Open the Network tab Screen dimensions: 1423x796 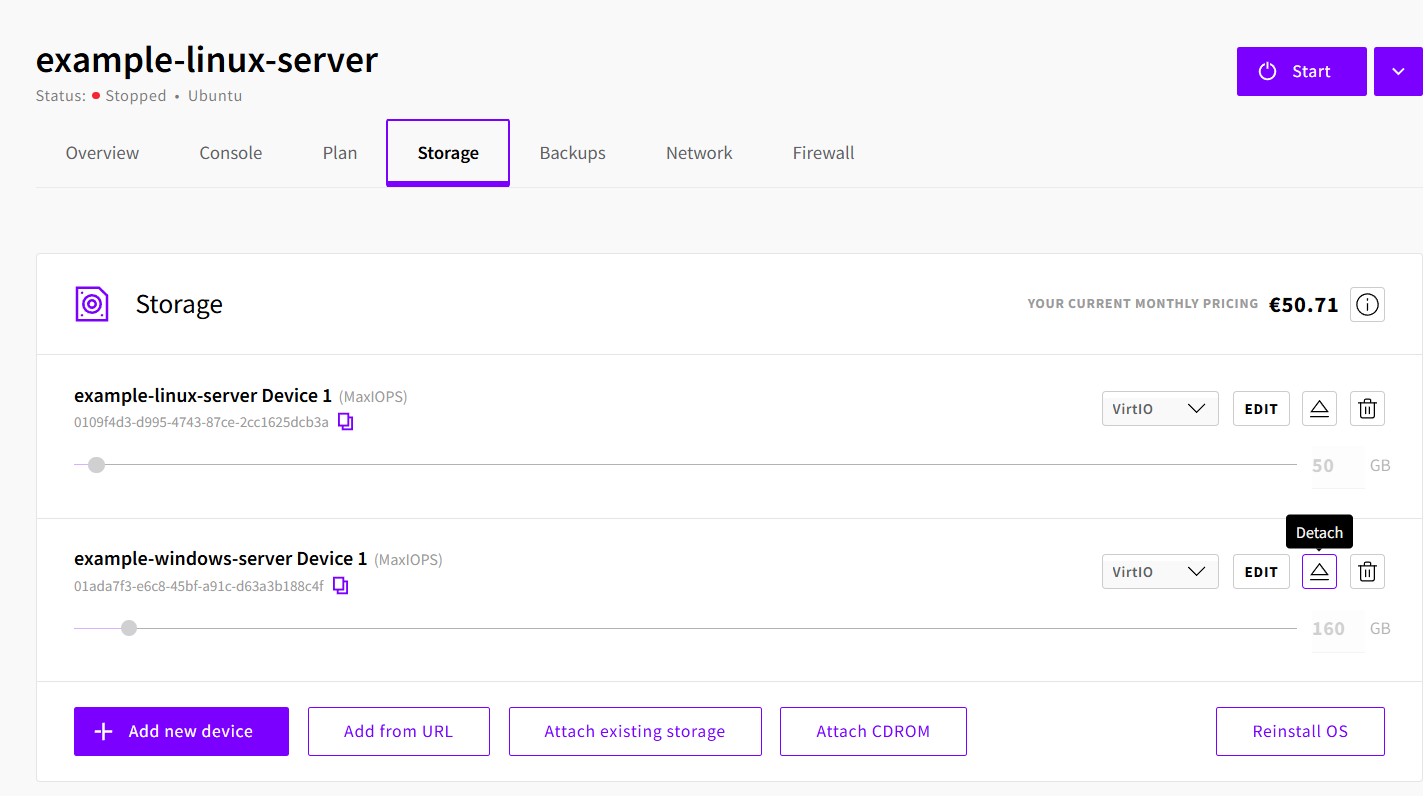tap(699, 153)
